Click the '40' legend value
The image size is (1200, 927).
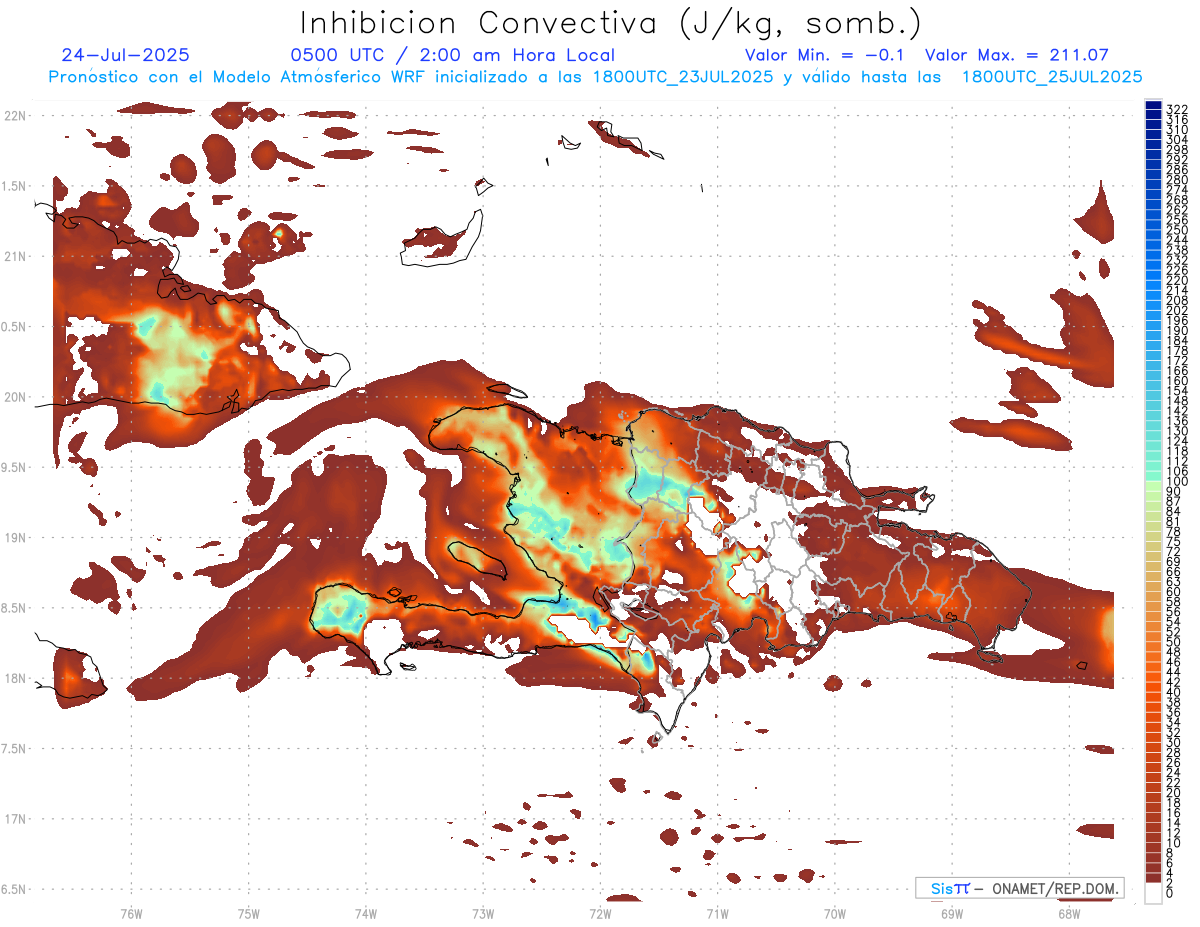[1173, 693]
